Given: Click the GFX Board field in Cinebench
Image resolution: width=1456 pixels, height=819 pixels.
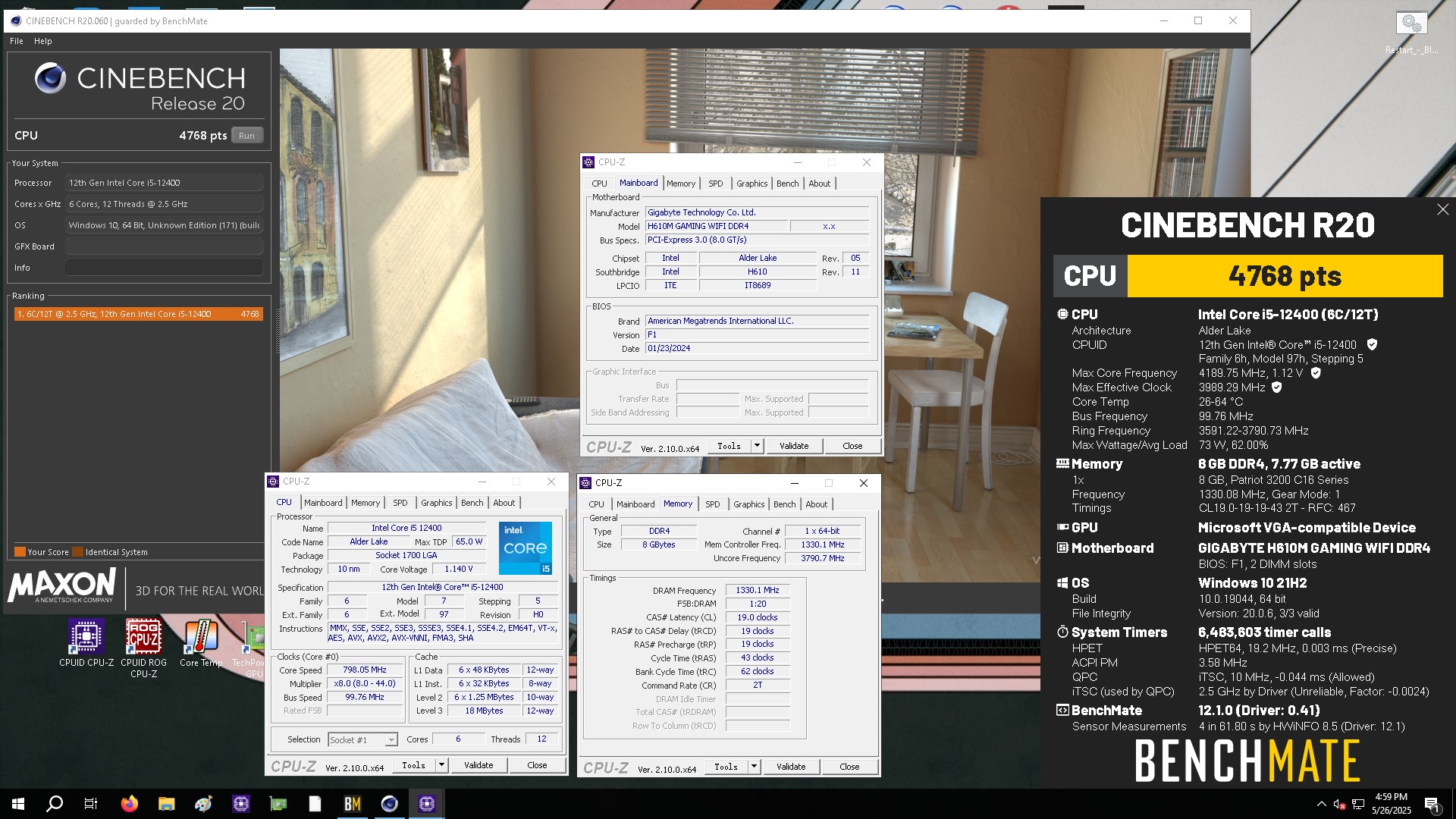Looking at the screenshot, I should 164,246.
